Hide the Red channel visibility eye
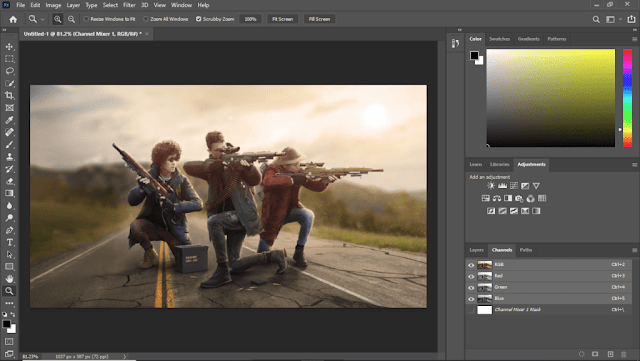 click(x=471, y=276)
